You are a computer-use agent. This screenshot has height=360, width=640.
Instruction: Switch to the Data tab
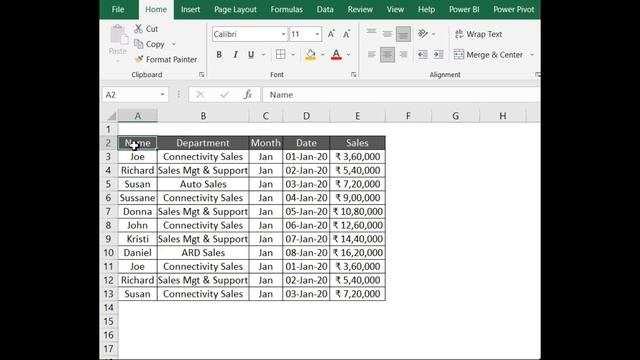(325, 9)
